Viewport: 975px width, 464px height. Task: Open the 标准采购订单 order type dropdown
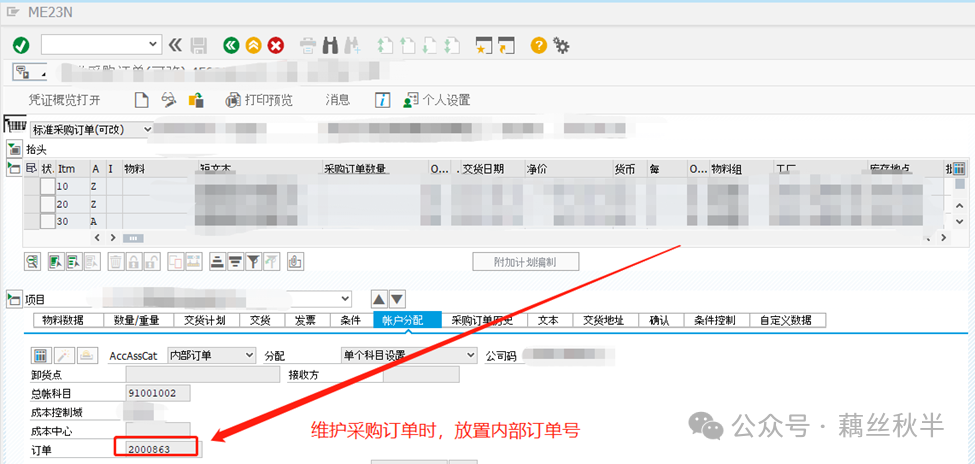pyautogui.click(x=147, y=129)
